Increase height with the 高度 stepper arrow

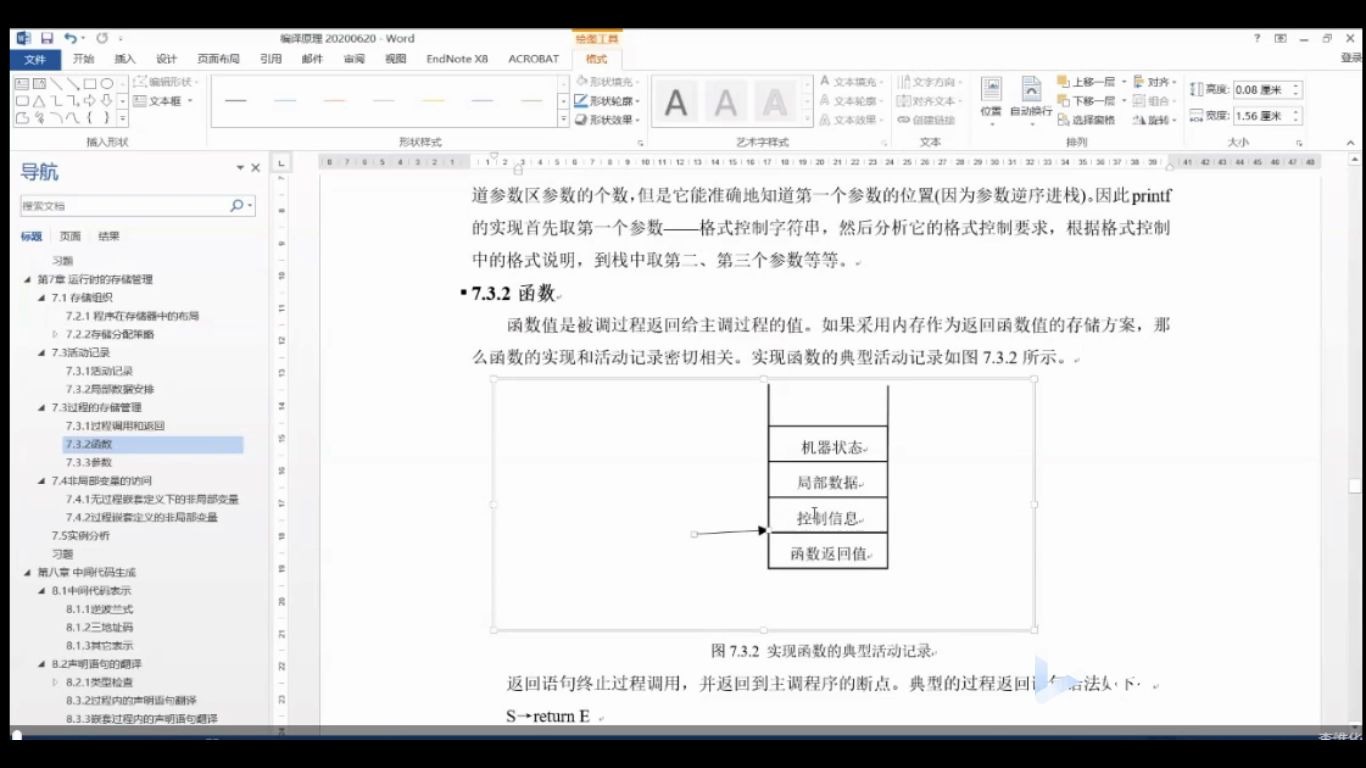coord(1296,85)
